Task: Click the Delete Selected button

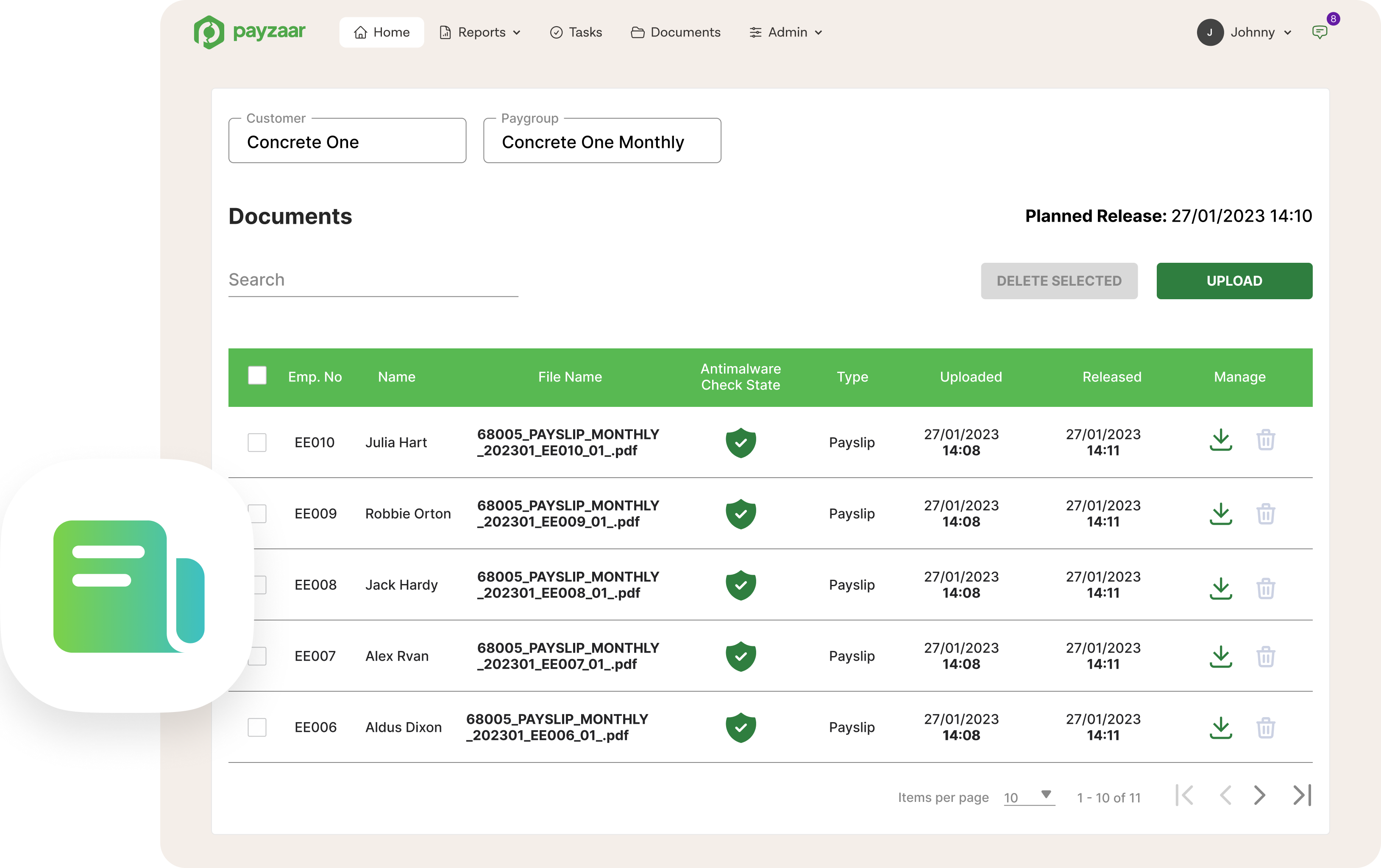Action: (x=1059, y=281)
